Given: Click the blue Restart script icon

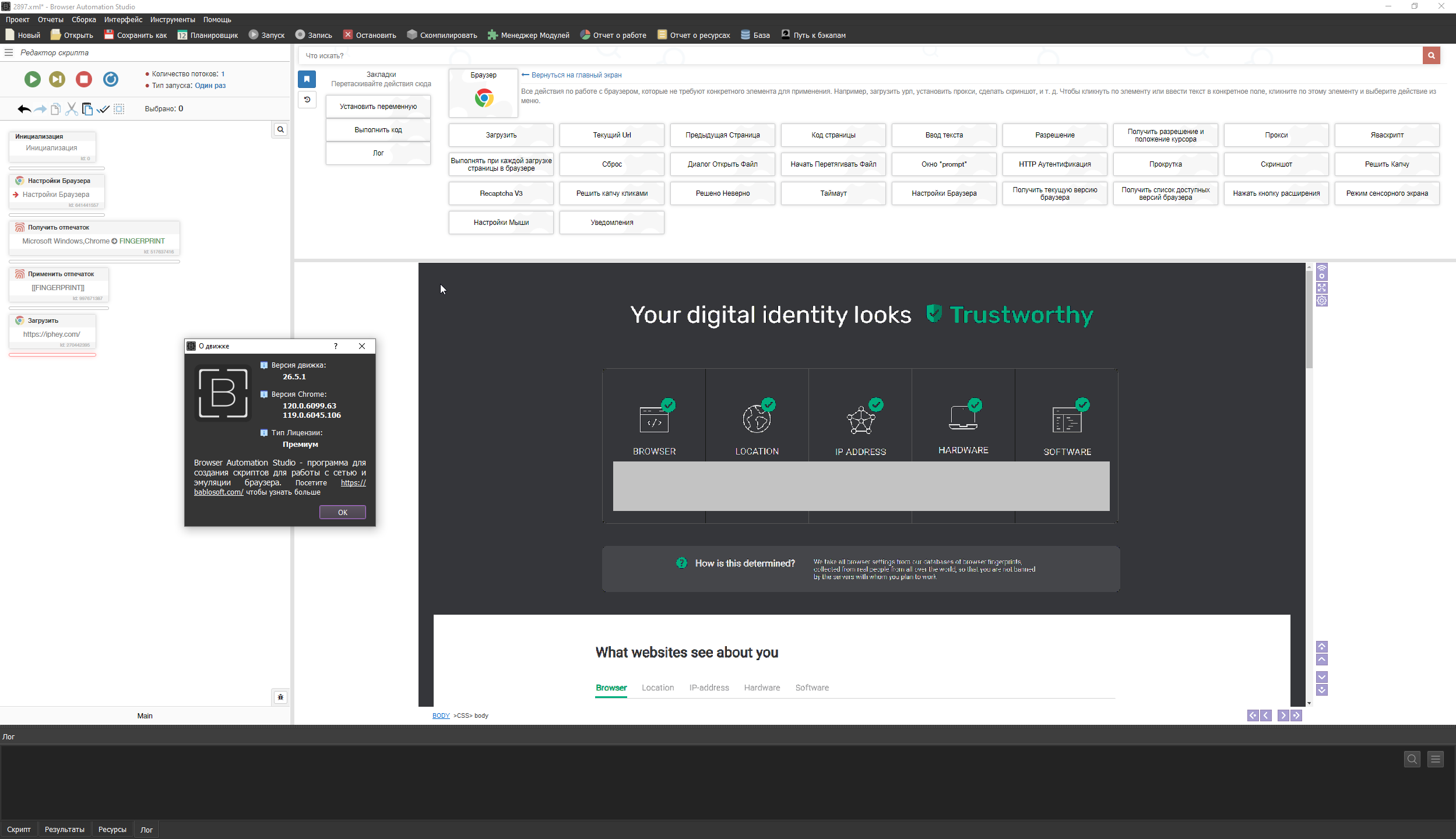Looking at the screenshot, I should (111, 79).
